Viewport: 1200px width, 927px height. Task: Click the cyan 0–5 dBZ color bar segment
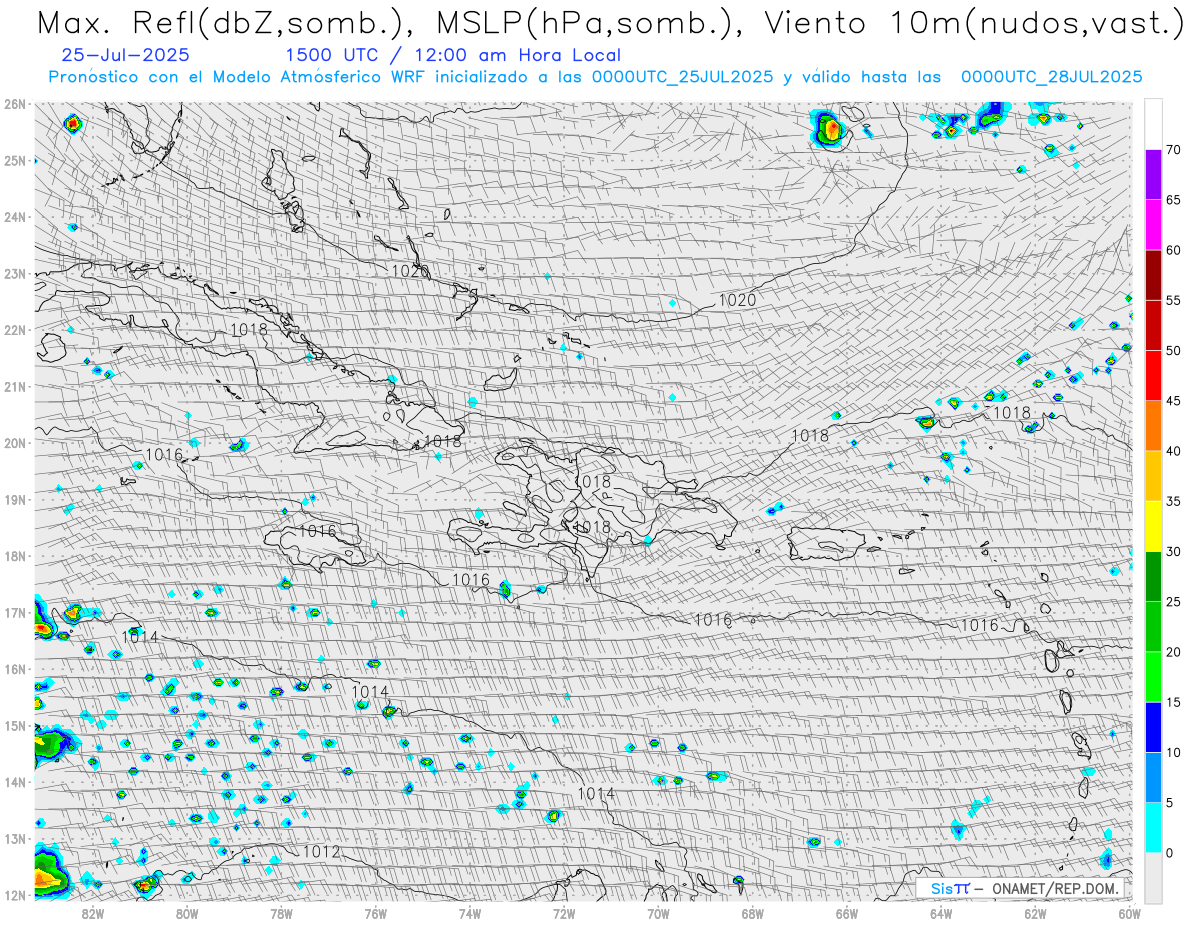click(1153, 828)
